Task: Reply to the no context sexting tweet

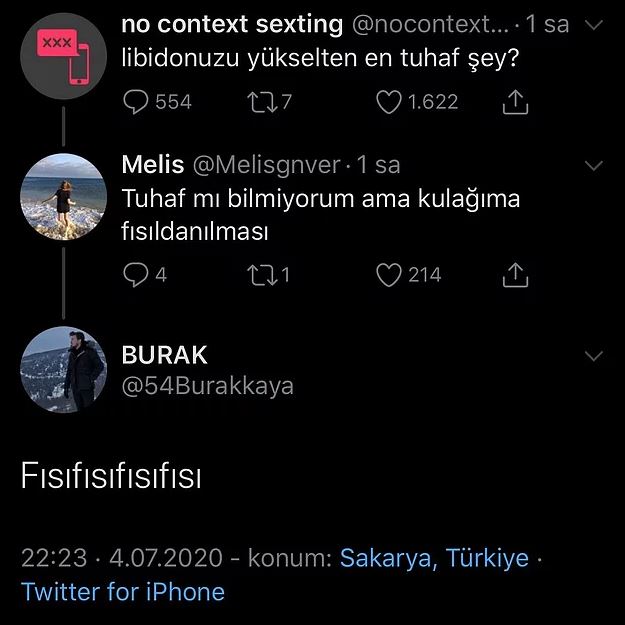Action: click(136, 101)
